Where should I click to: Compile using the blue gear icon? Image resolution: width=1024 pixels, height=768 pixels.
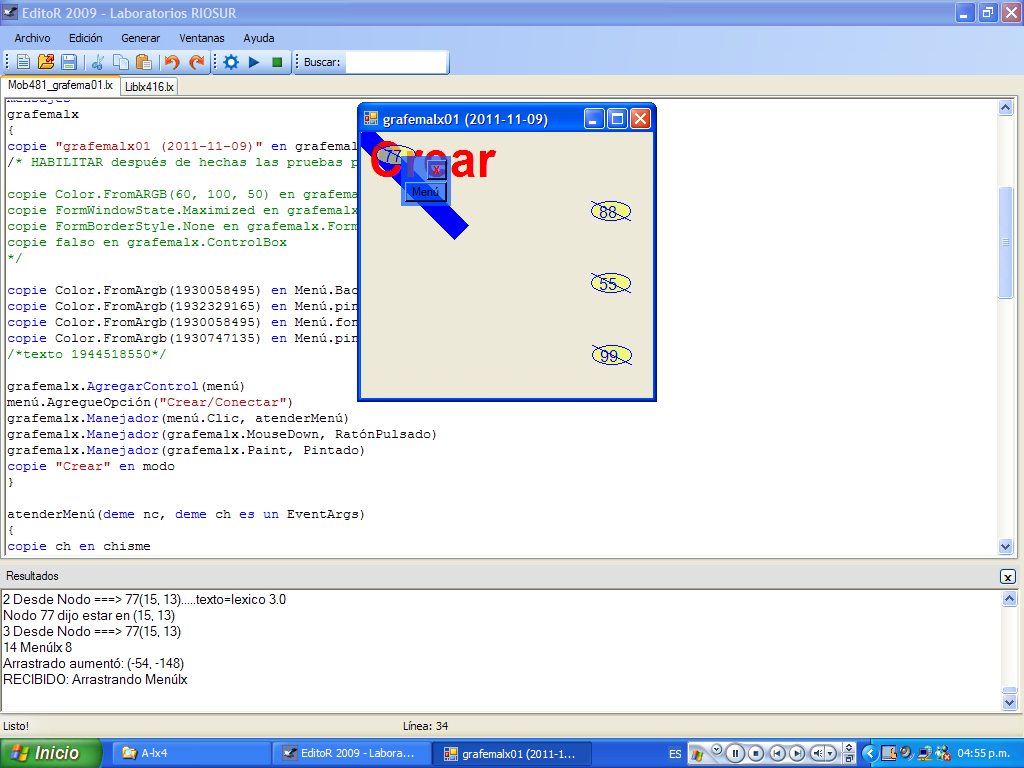pos(231,62)
